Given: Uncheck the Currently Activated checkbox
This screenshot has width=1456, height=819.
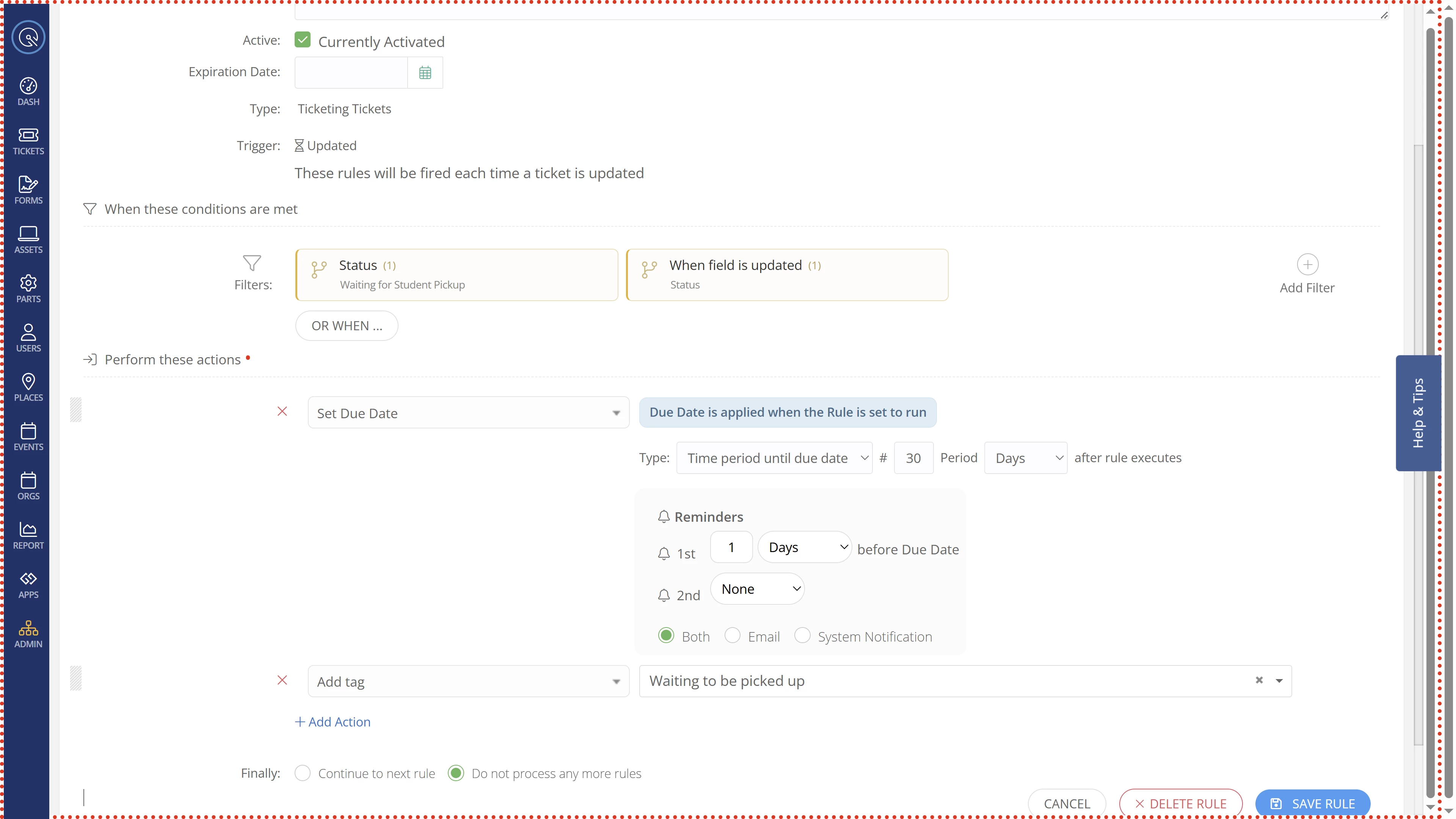Looking at the screenshot, I should tap(303, 39).
